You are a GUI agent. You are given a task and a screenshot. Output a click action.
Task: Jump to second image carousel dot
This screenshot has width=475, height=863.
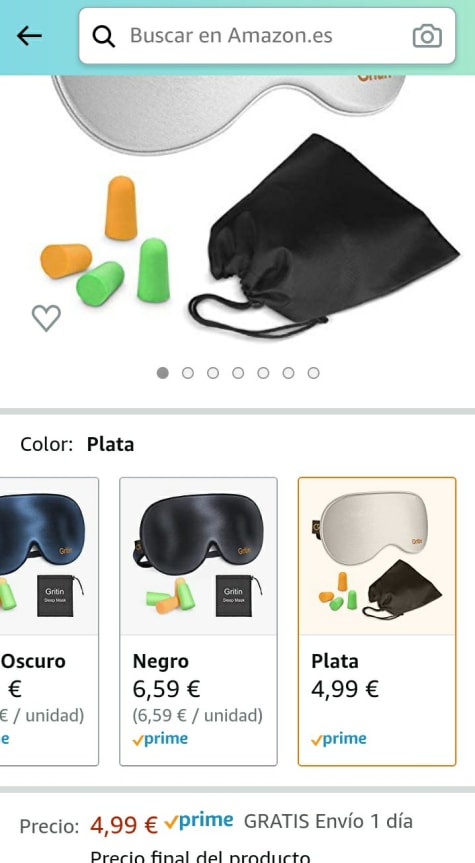click(x=188, y=373)
